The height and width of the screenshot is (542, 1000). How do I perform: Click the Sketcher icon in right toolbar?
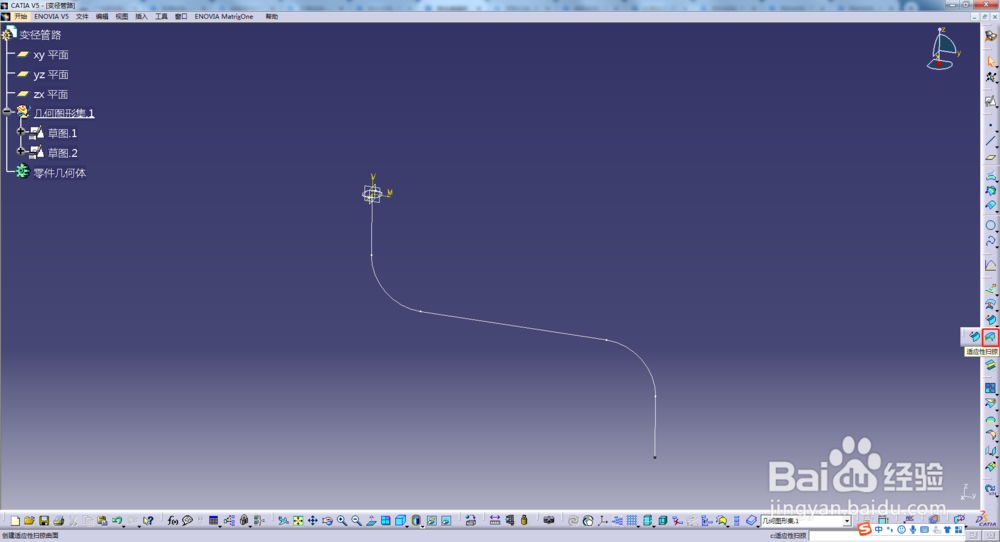990,101
